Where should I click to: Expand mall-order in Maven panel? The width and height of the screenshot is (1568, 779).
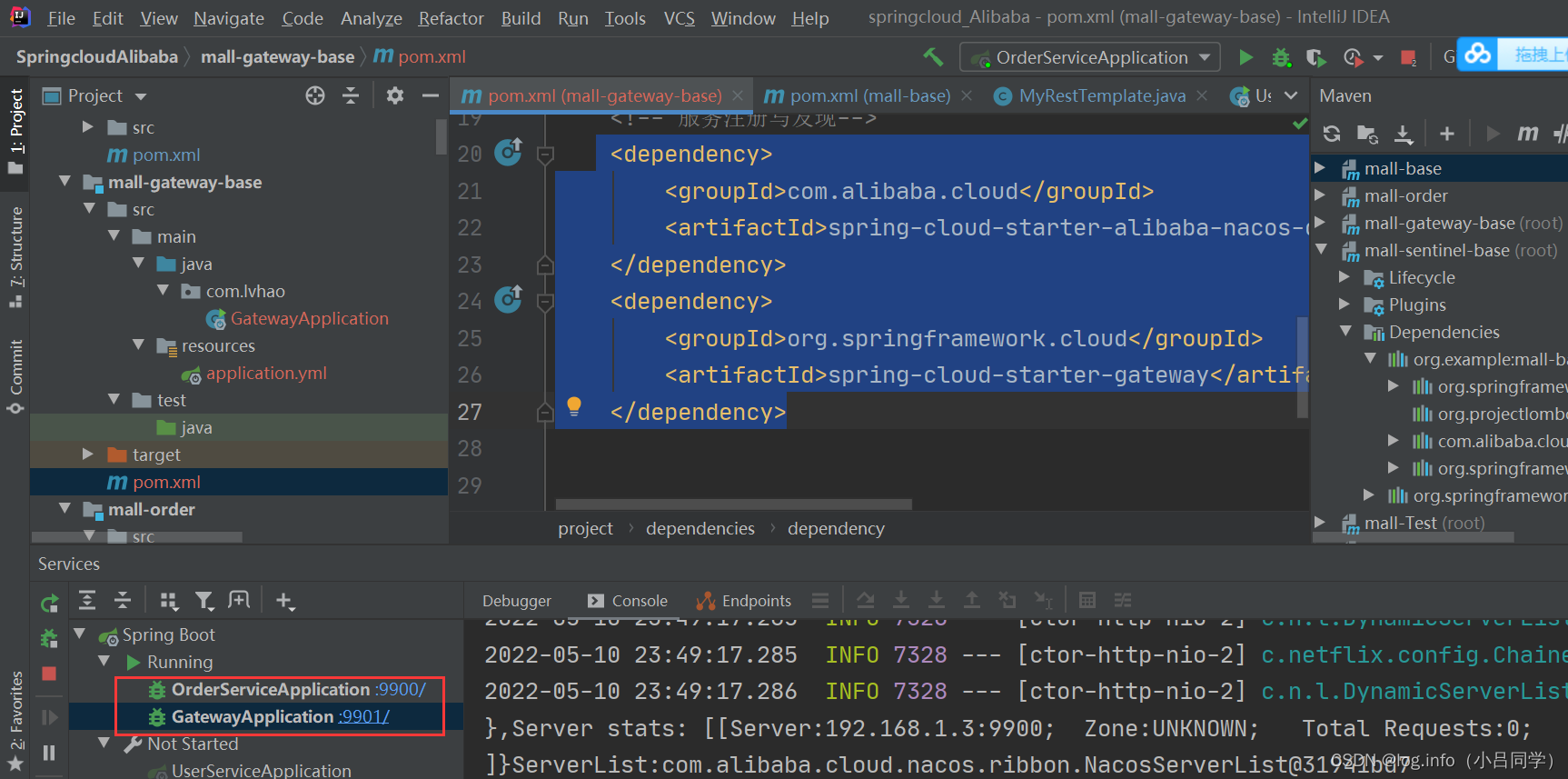pos(1321,195)
